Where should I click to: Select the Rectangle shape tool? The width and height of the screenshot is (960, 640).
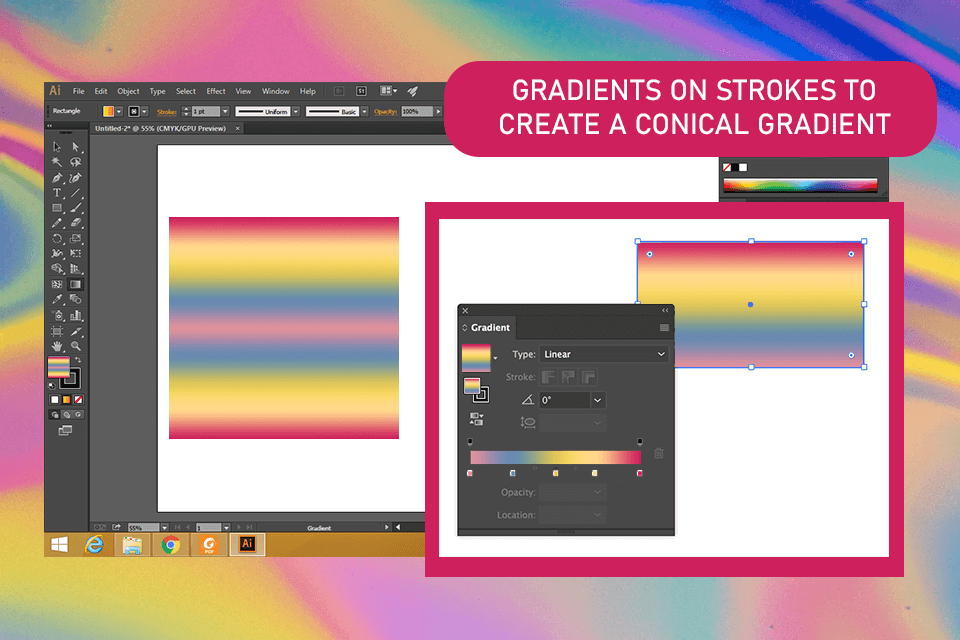tap(57, 208)
